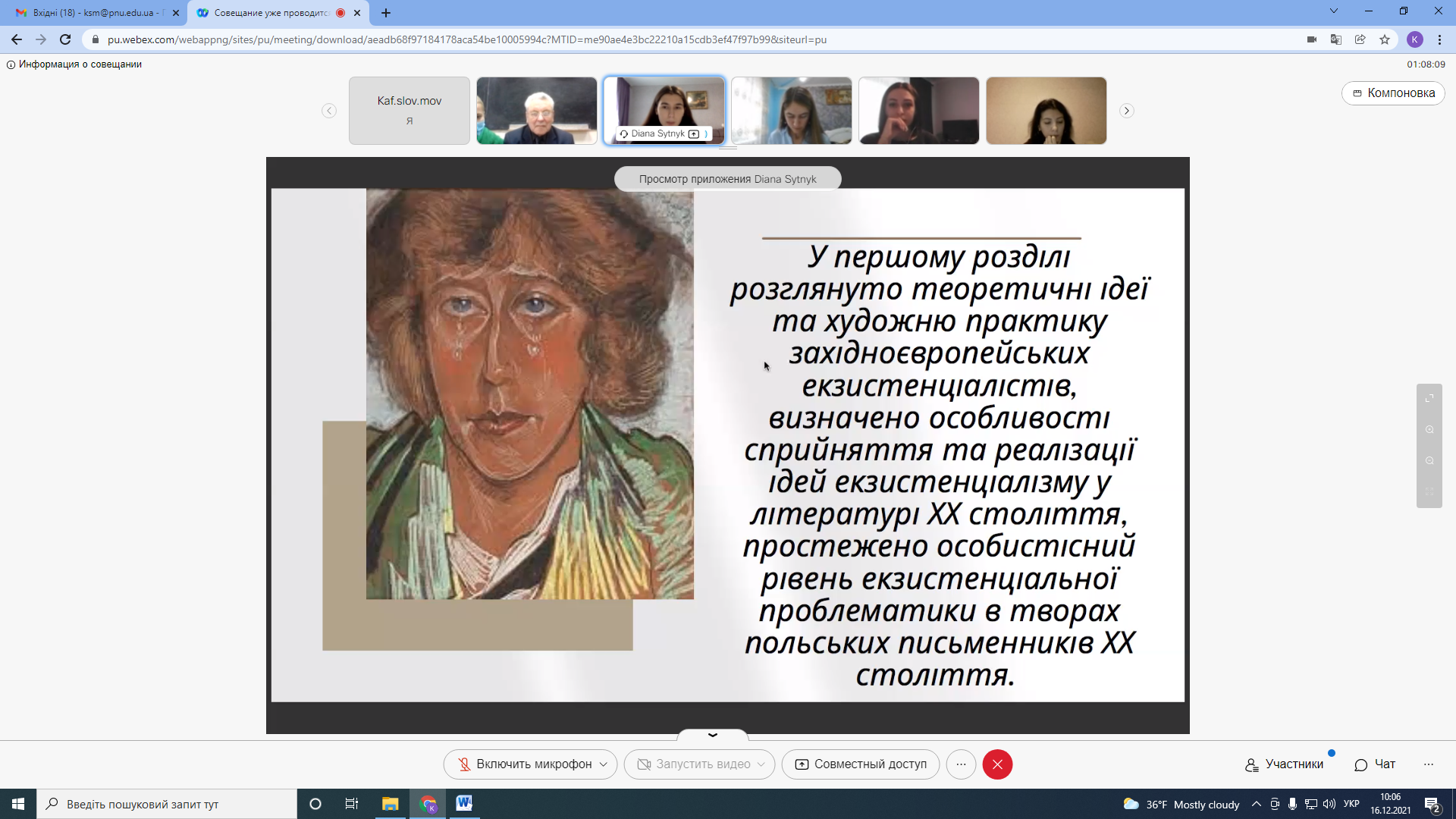Image resolution: width=1456 pixels, height=819 pixels.
Task: Switch to the Gmail Вхідні tab
Action: pos(94,13)
